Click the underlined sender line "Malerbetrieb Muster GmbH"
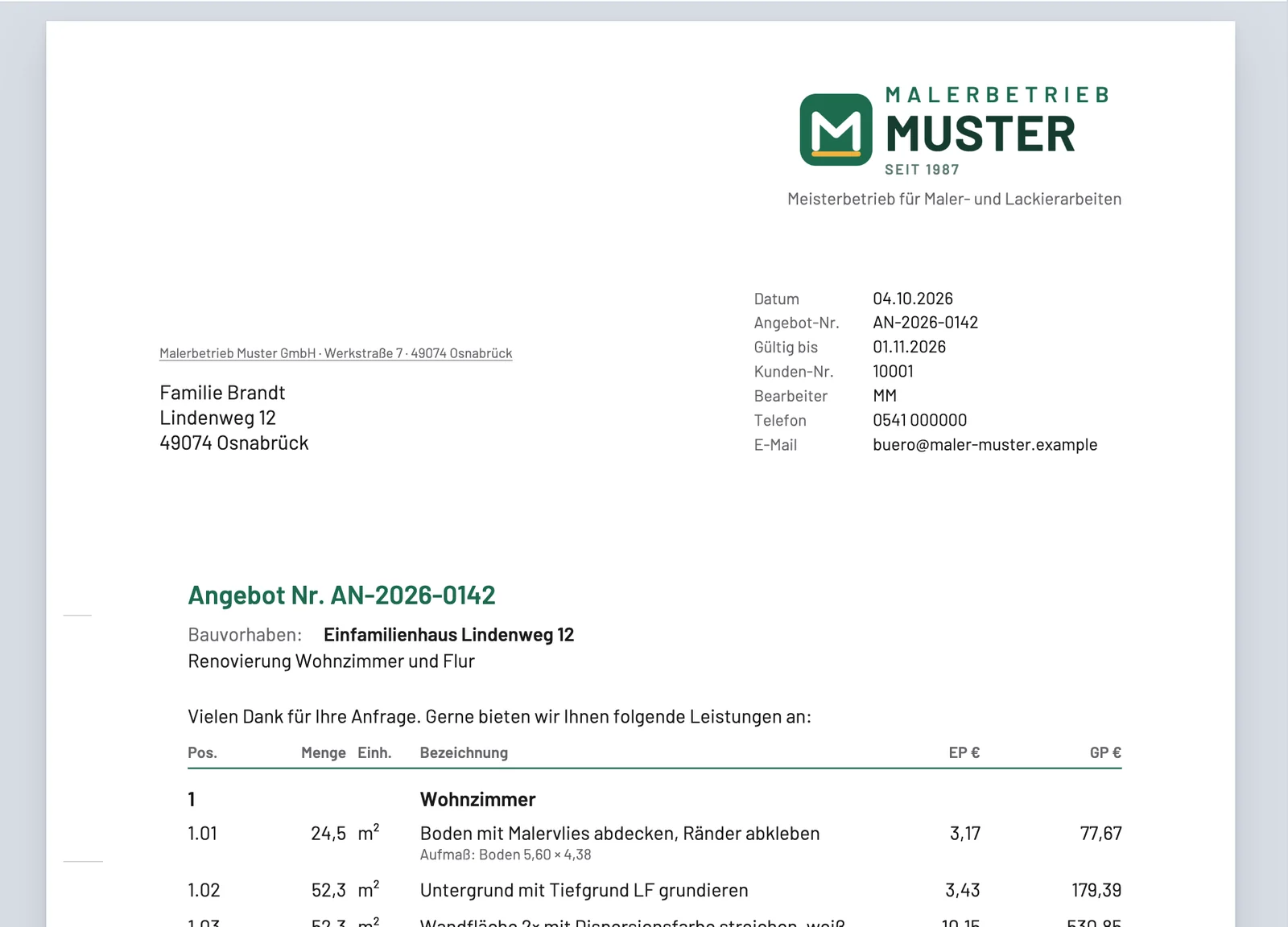1288x927 pixels. tap(237, 353)
